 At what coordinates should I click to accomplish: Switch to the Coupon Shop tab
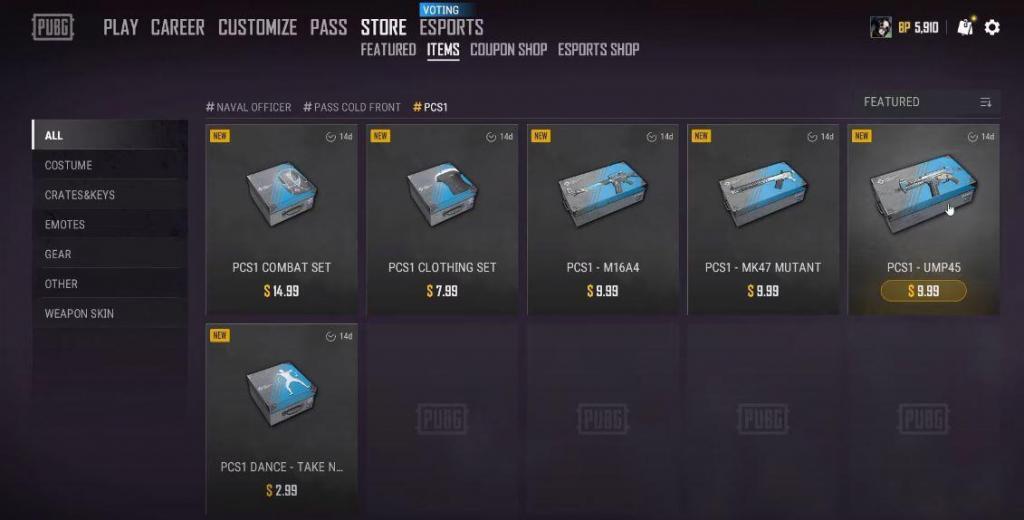(509, 50)
